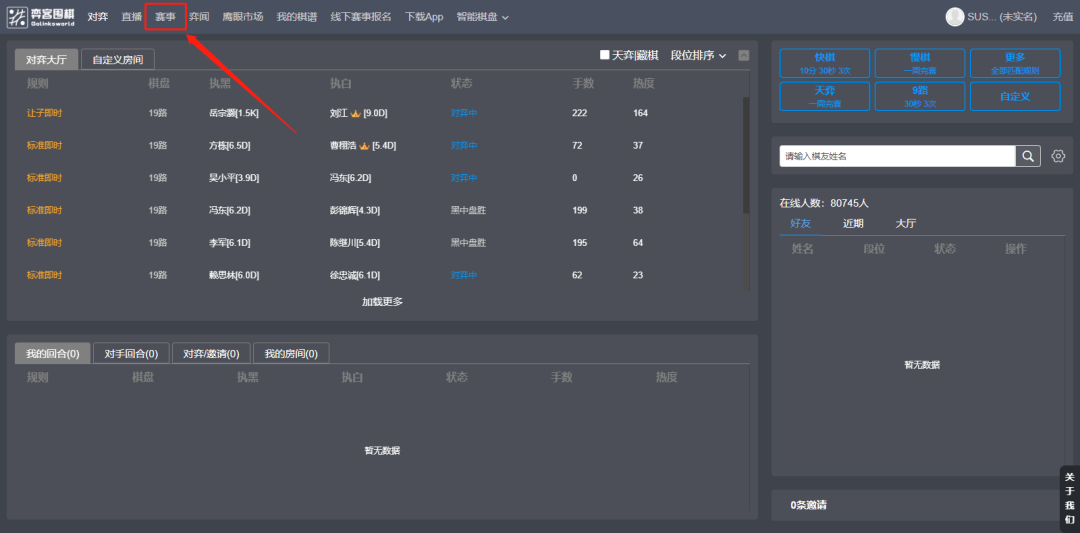Click player 吴小平[3.9D]
1080x533 pixels.
point(233,178)
